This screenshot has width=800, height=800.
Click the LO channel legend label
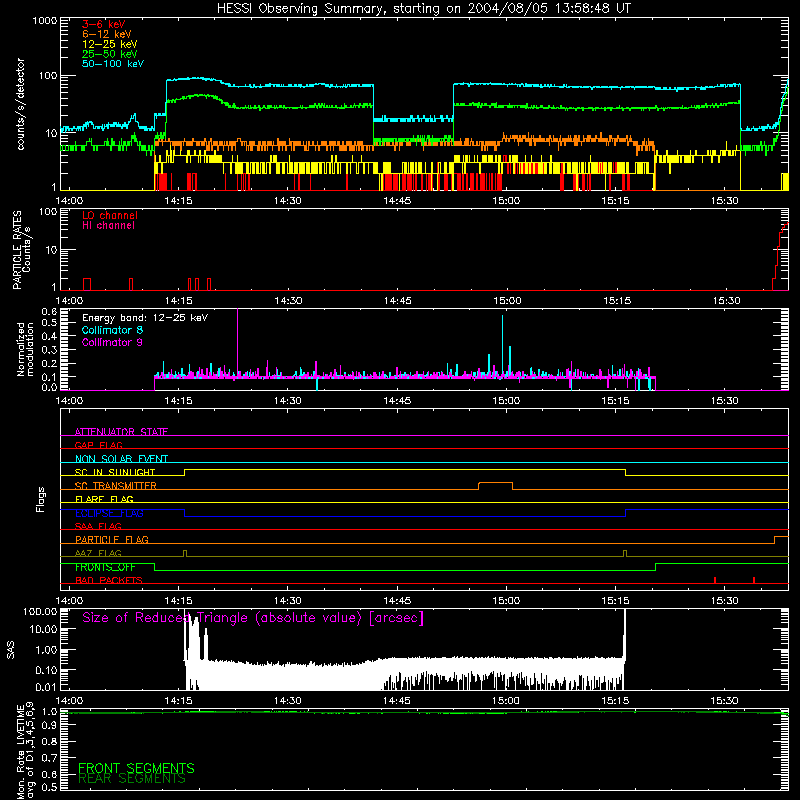point(110,215)
